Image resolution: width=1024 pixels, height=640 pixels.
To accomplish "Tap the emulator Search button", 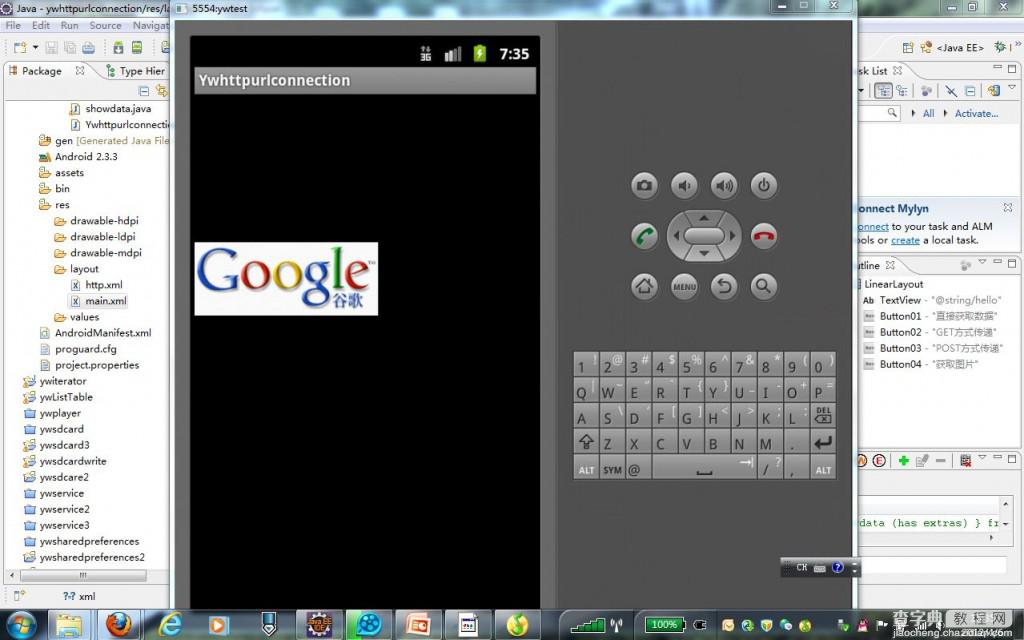I will [x=763, y=286].
